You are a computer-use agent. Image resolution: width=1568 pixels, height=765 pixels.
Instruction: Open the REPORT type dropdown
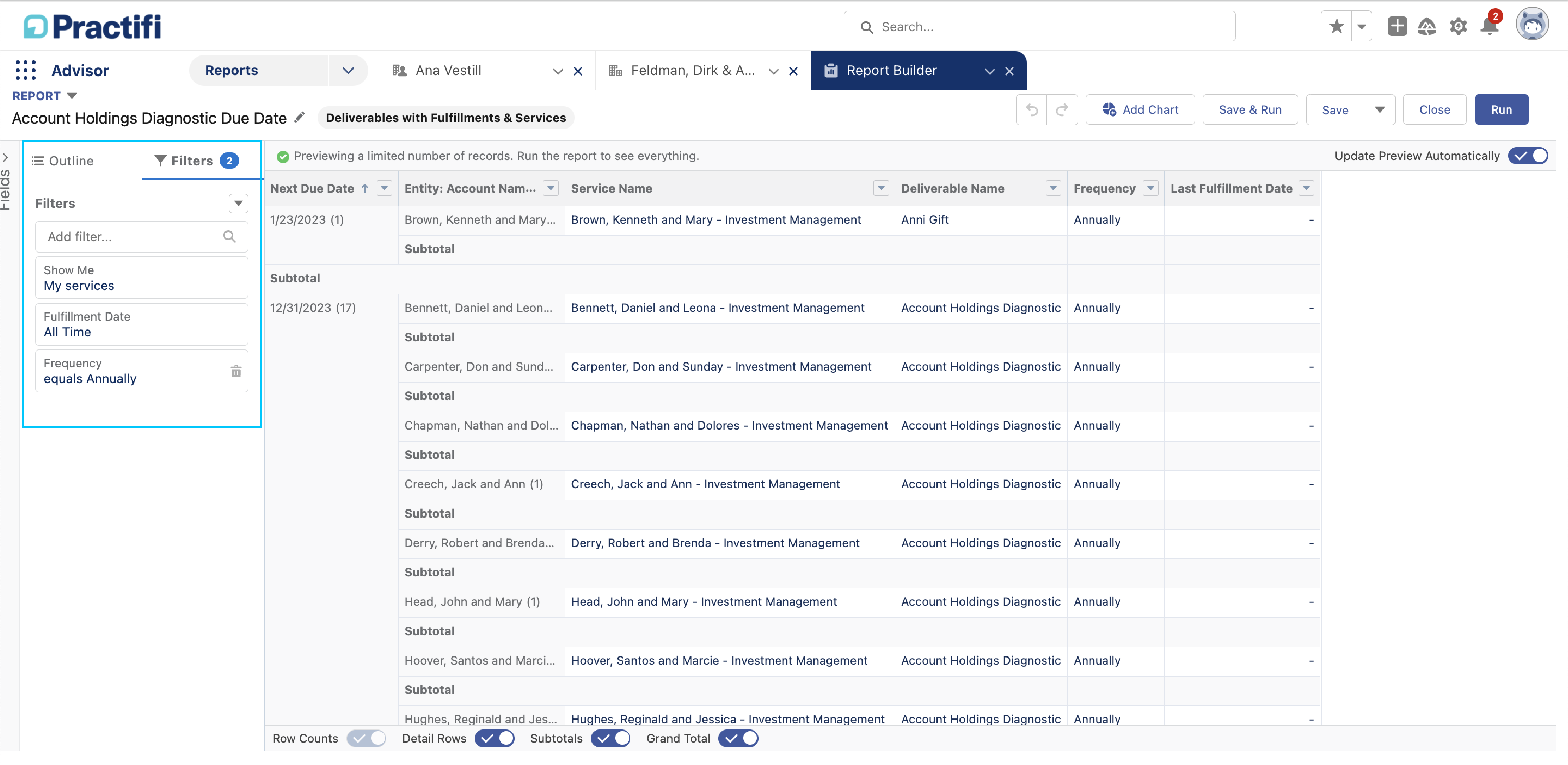[x=72, y=96]
